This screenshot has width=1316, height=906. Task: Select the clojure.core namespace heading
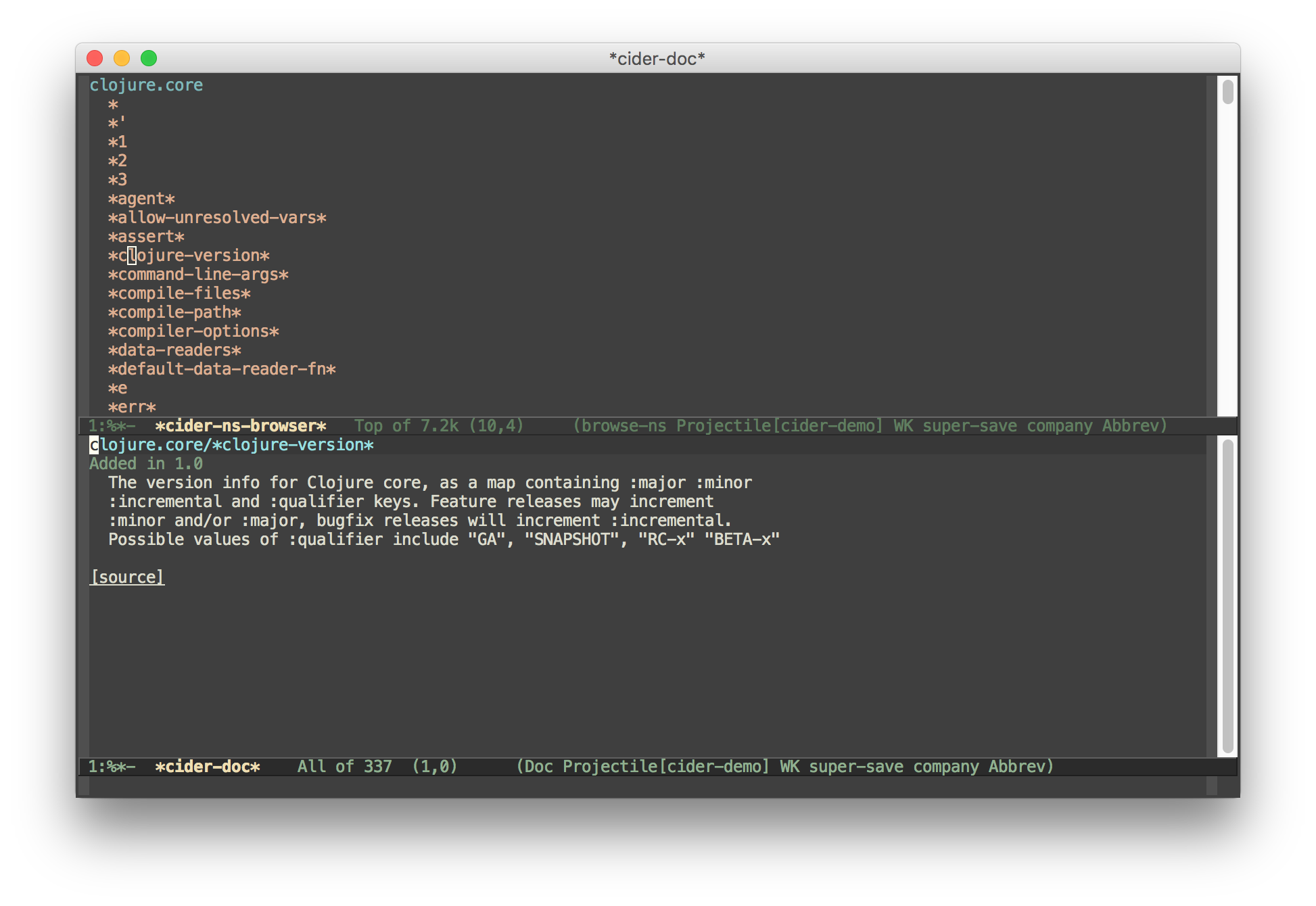tap(146, 85)
